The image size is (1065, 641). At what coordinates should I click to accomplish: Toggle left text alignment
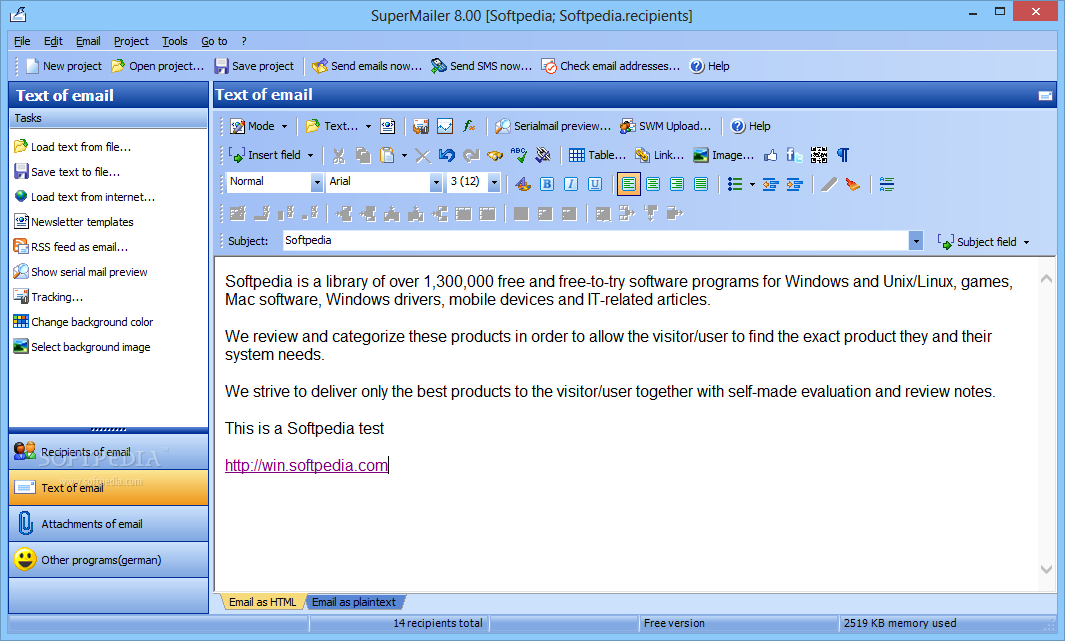click(x=629, y=185)
